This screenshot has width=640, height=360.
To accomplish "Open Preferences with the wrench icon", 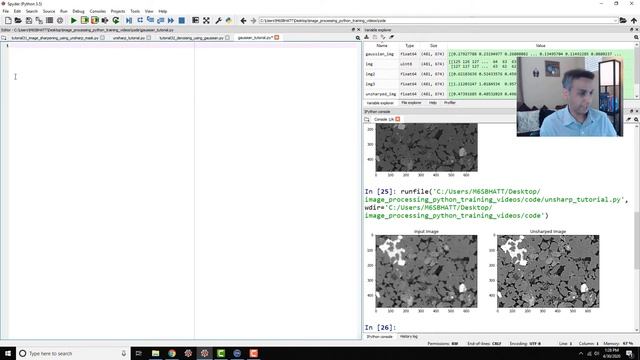I will coord(218,20).
